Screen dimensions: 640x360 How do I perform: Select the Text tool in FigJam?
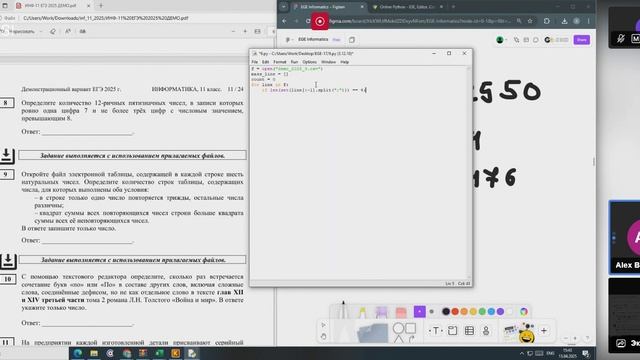click(x=436, y=331)
